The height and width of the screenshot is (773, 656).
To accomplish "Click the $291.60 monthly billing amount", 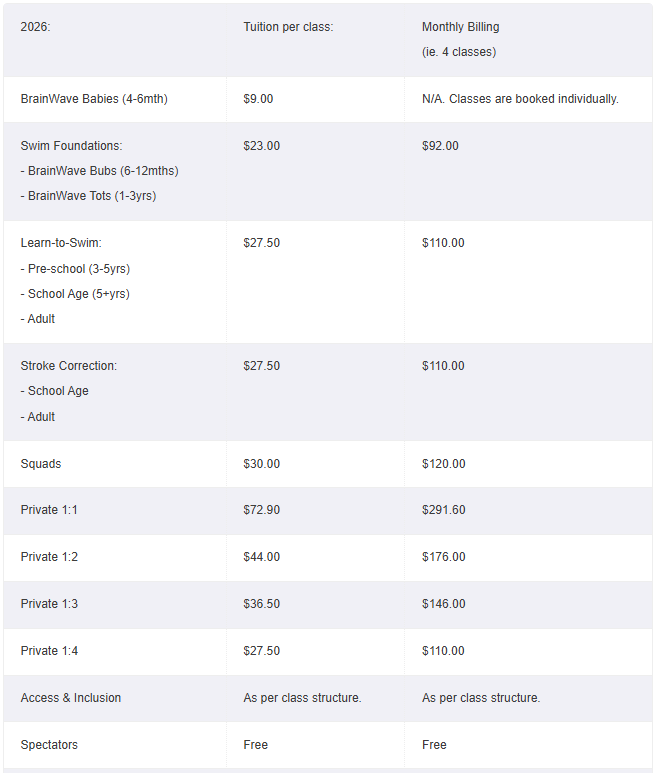I will pos(443,510).
